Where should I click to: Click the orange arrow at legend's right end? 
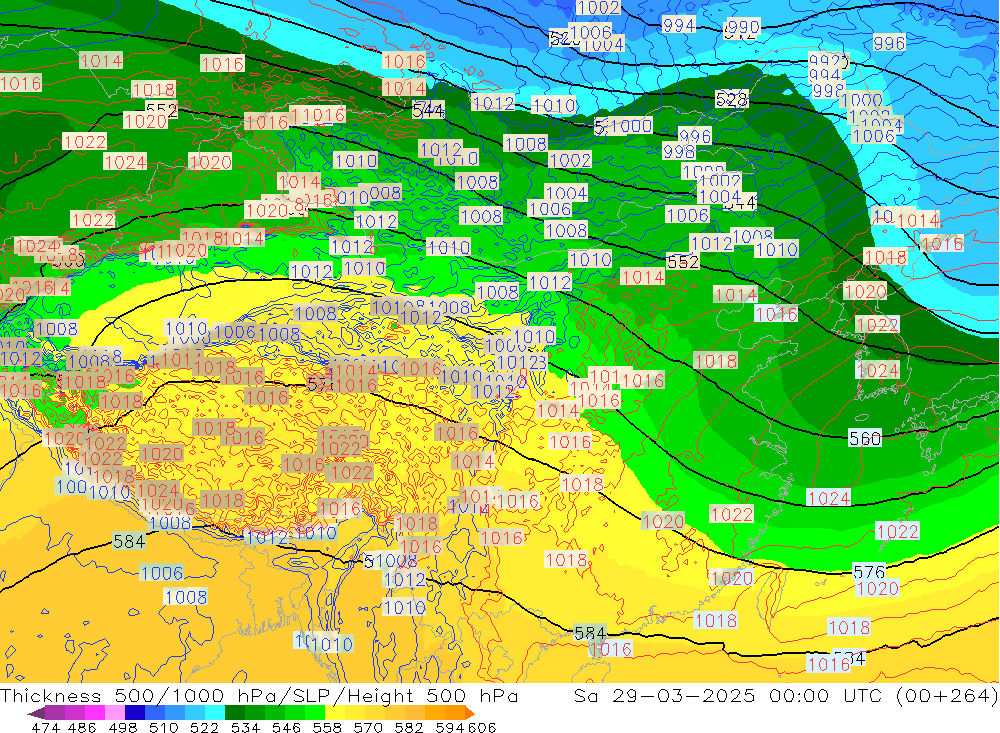click(x=470, y=712)
